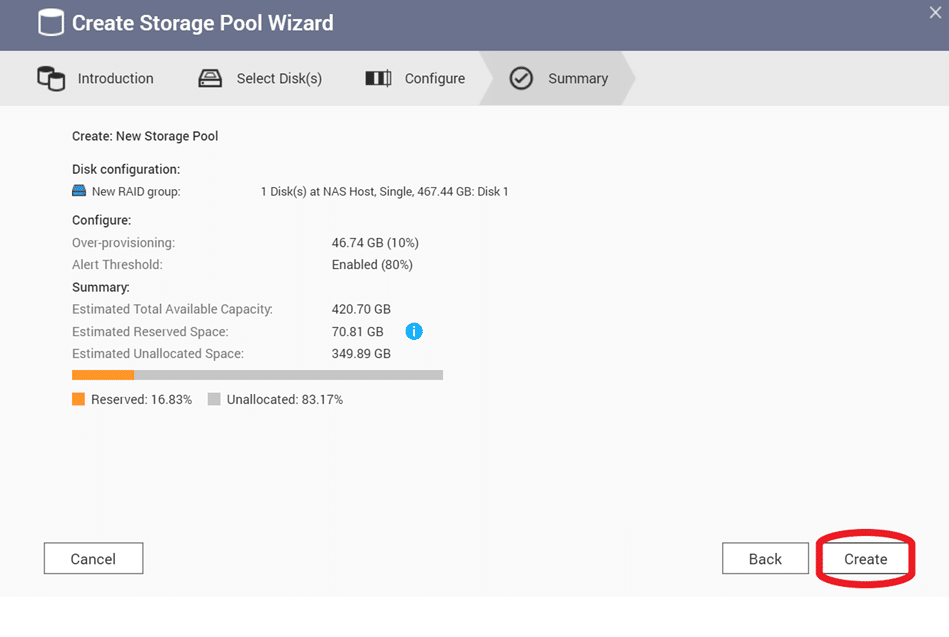Click the Introduction step disks icon

point(51,79)
